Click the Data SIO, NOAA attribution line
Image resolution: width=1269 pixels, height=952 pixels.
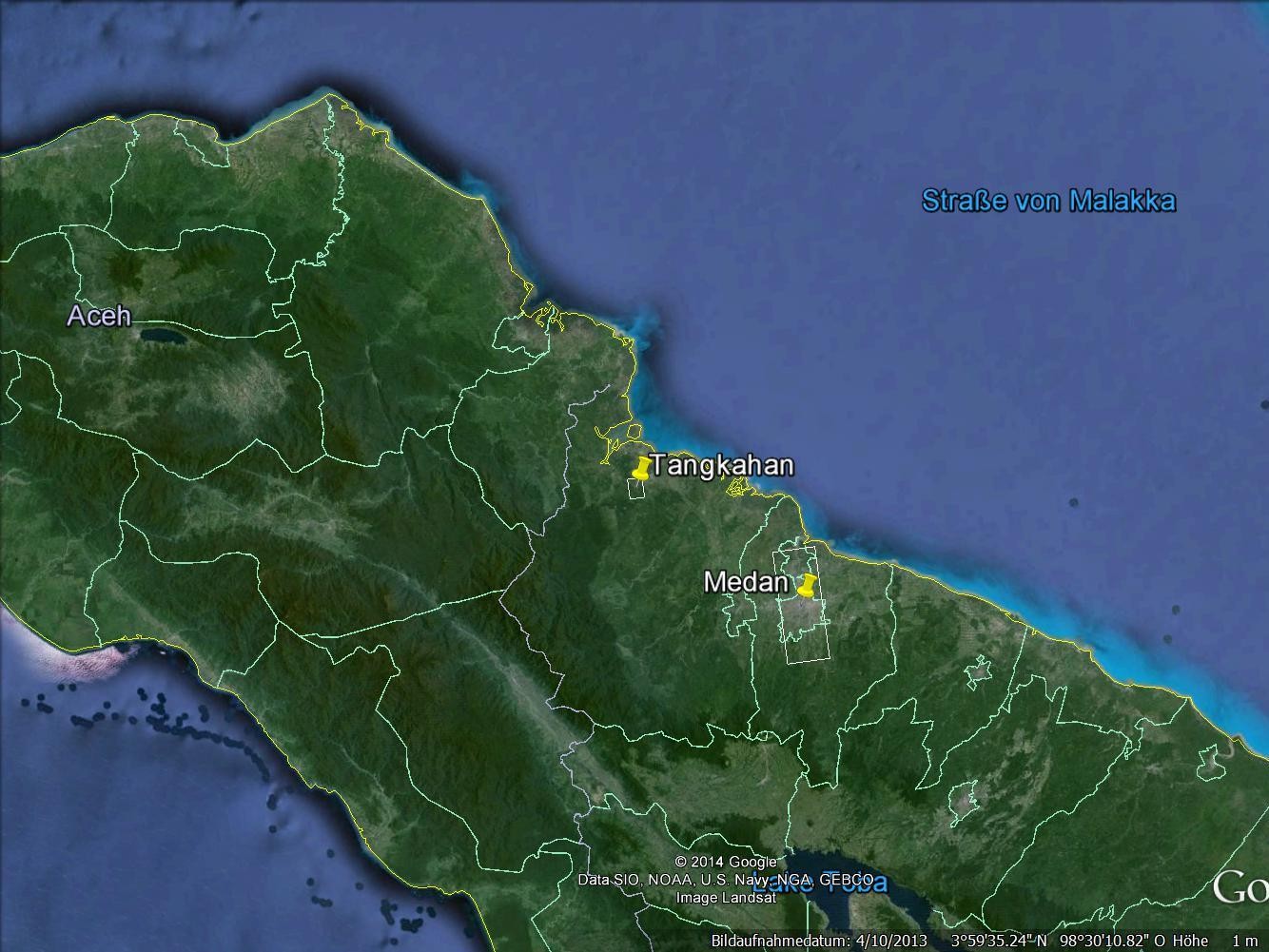tap(726, 880)
